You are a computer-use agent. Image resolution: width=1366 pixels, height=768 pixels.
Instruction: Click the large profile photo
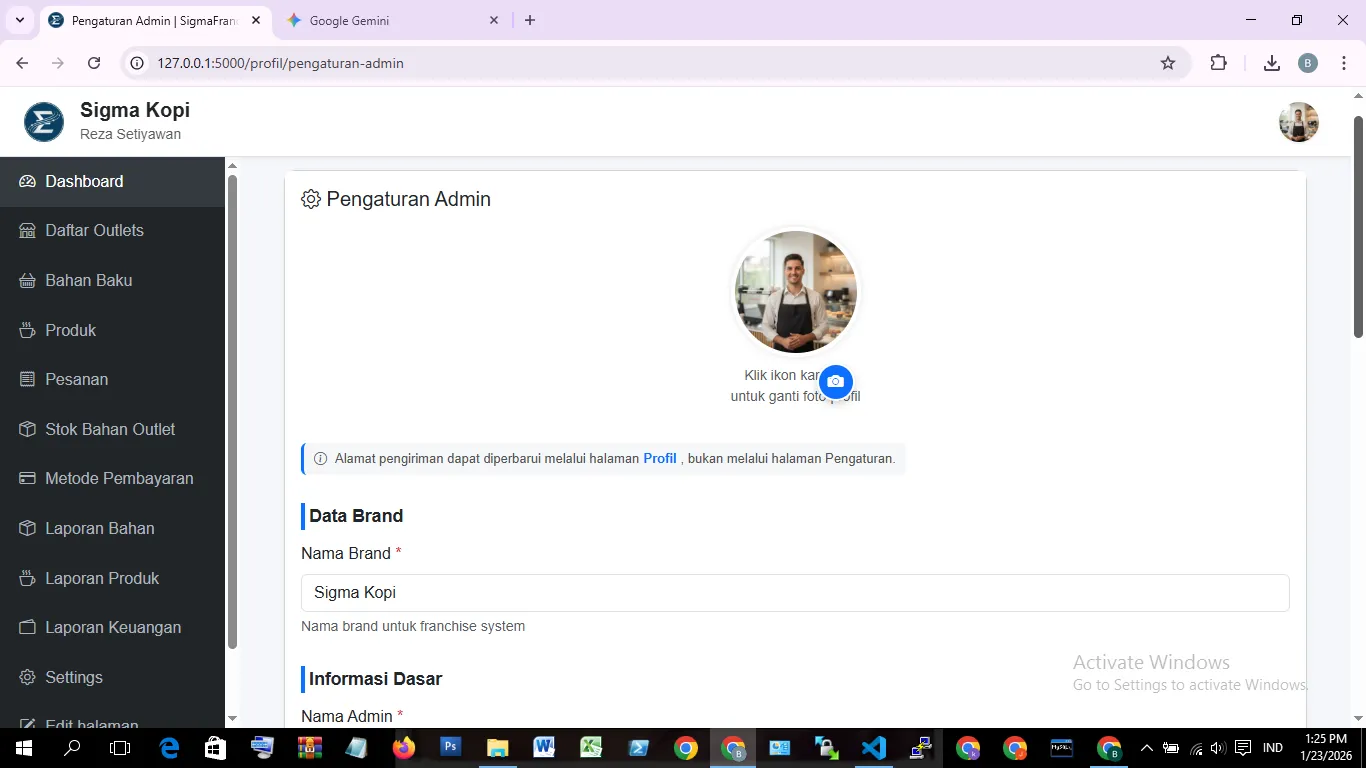[796, 292]
